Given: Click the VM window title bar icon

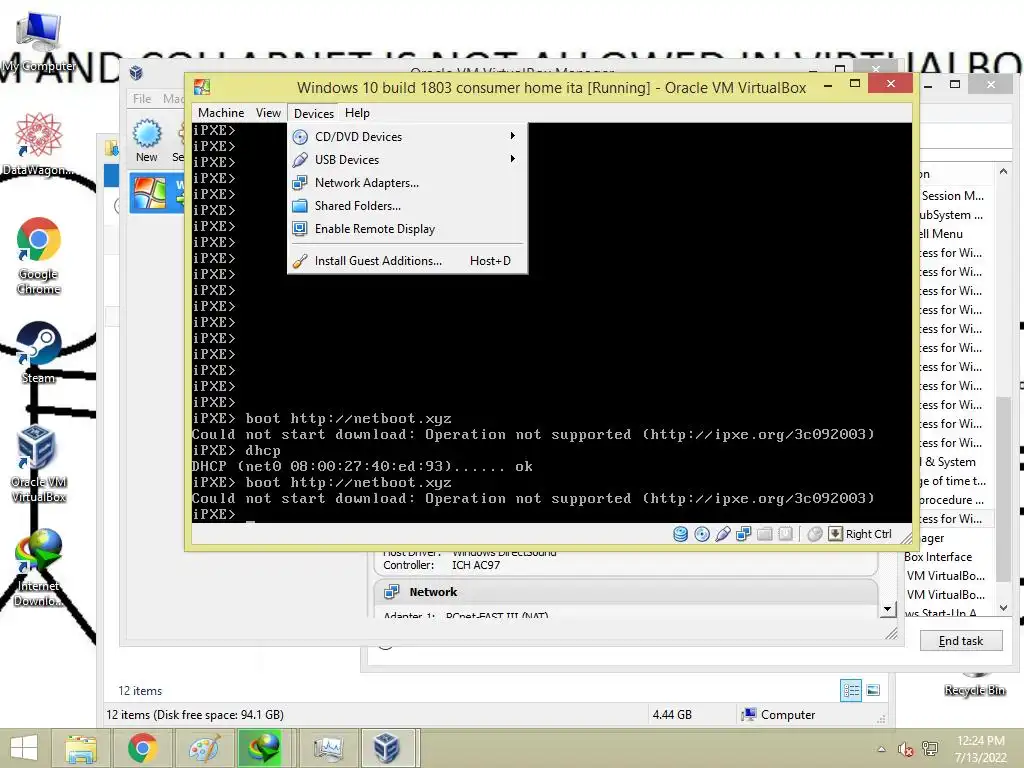Looking at the screenshot, I should pyautogui.click(x=202, y=87).
